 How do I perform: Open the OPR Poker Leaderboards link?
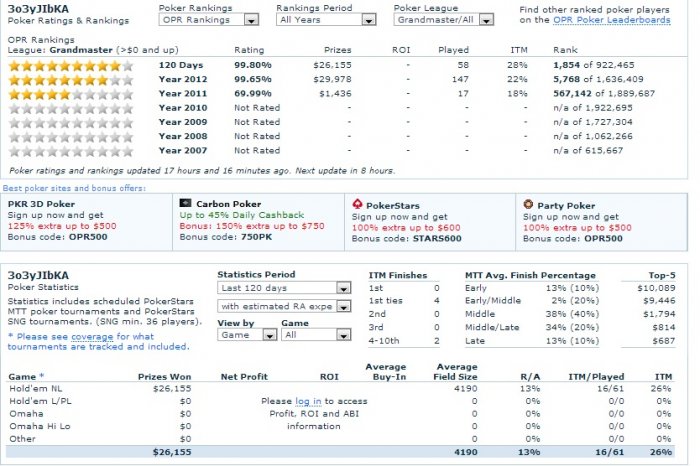tap(612, 20)
